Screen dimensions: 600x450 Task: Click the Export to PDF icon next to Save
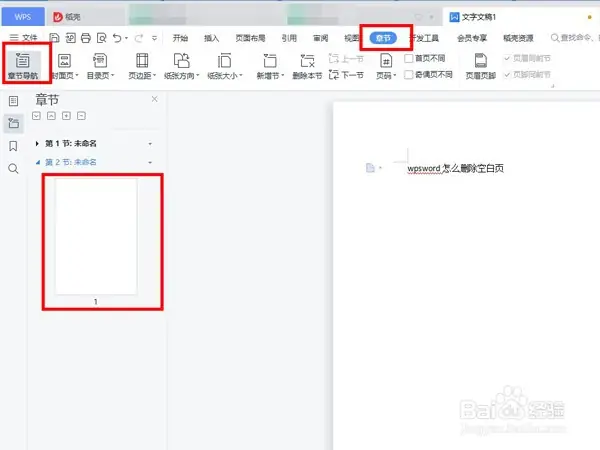[x=70, y=38]
